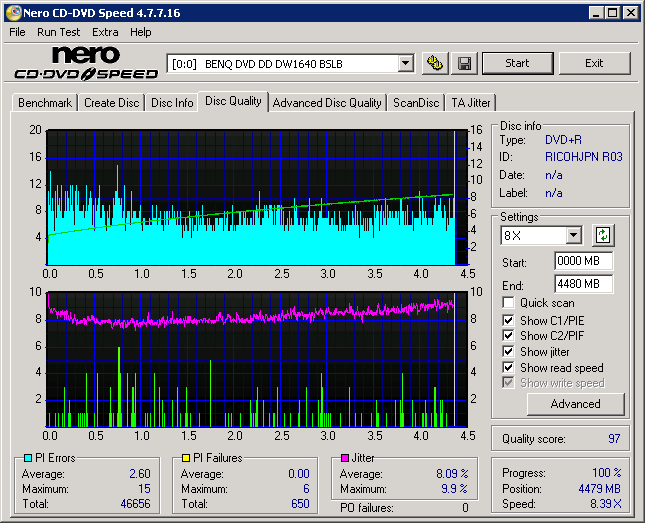Click the drive options icon beside drive selector

(434, 63)
